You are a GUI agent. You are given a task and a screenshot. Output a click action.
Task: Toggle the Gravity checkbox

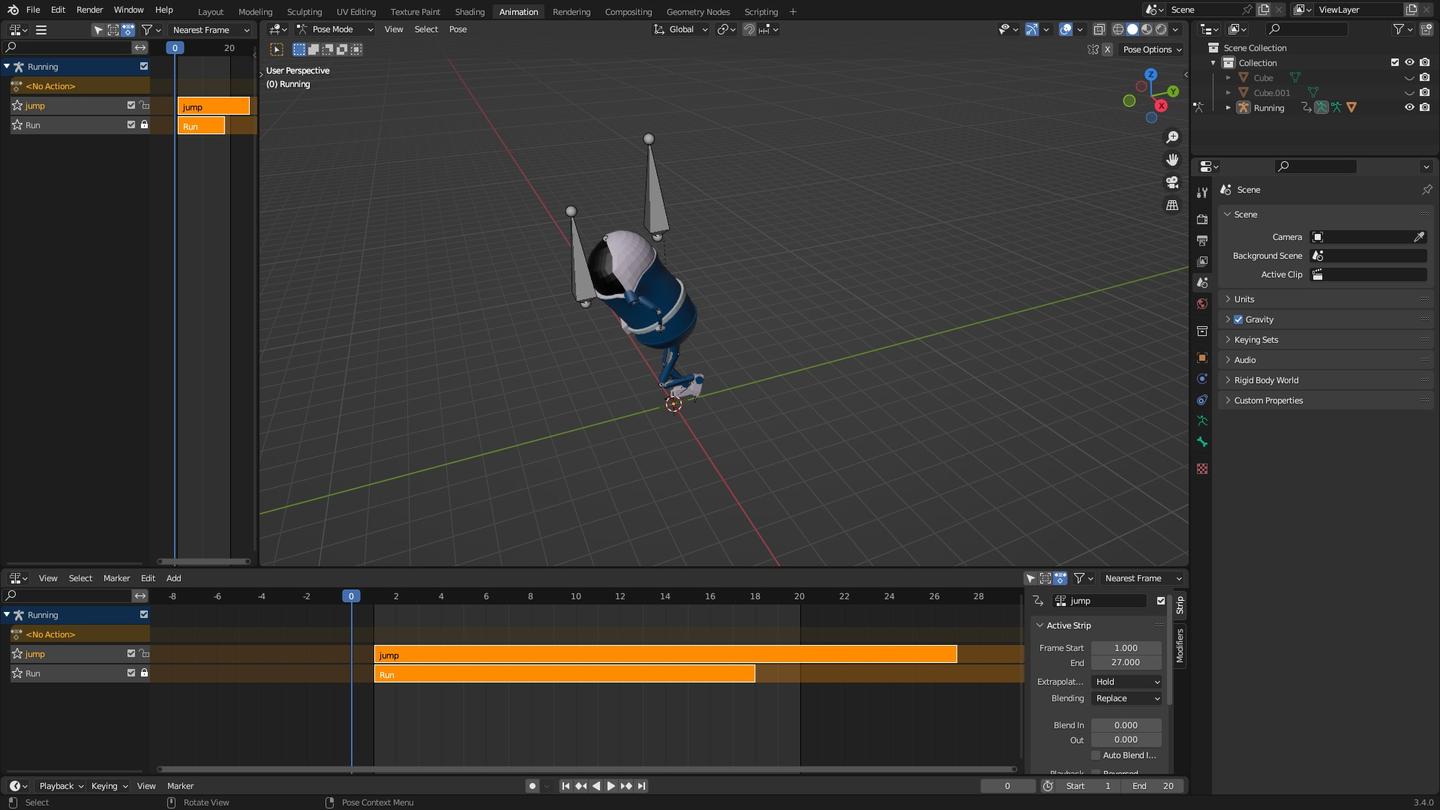point(1238,319)
